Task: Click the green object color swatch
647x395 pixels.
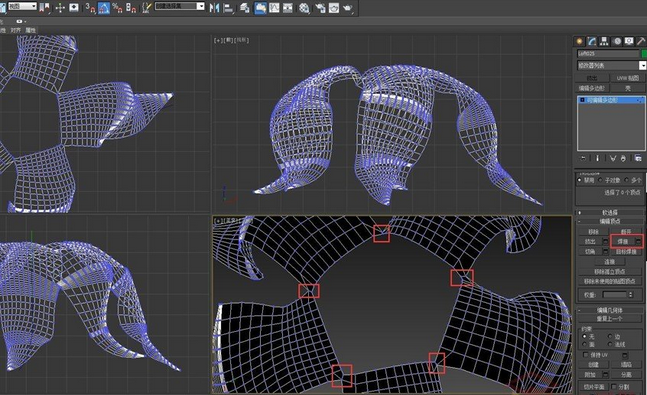Action: (x=644, y=54)
